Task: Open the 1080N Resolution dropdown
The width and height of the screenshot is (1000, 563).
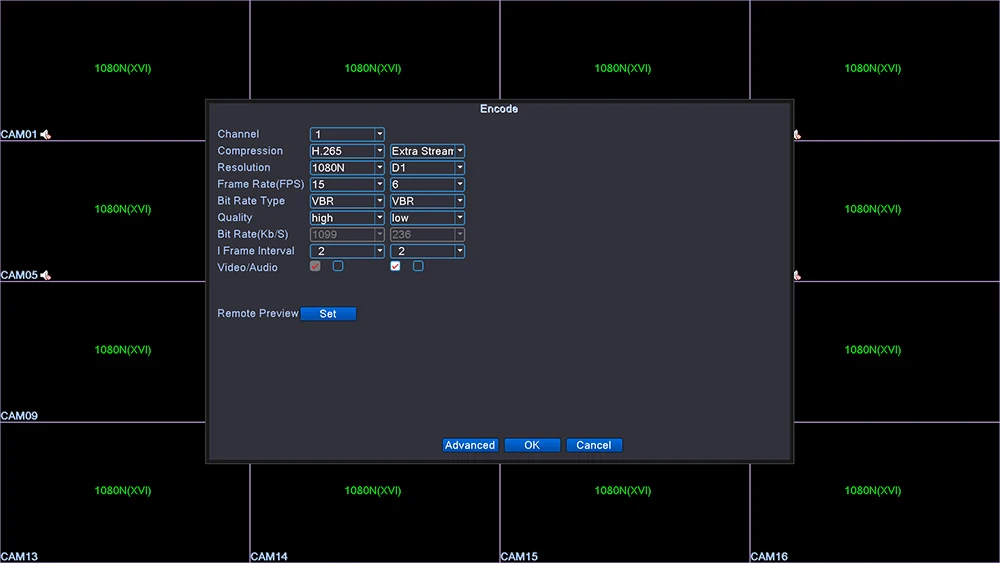Action: click(347, 168)
